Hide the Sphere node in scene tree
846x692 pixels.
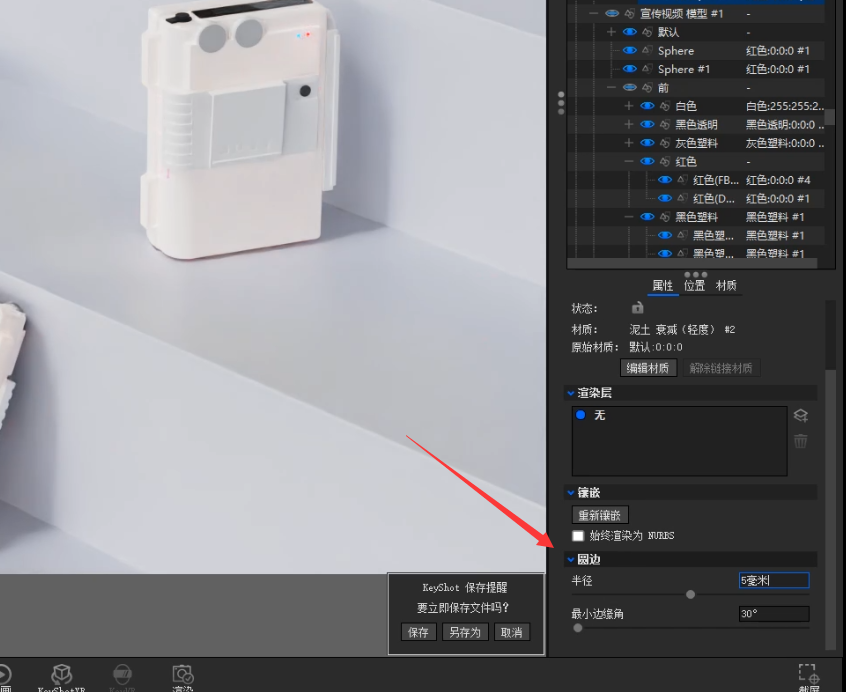(629, 51)
